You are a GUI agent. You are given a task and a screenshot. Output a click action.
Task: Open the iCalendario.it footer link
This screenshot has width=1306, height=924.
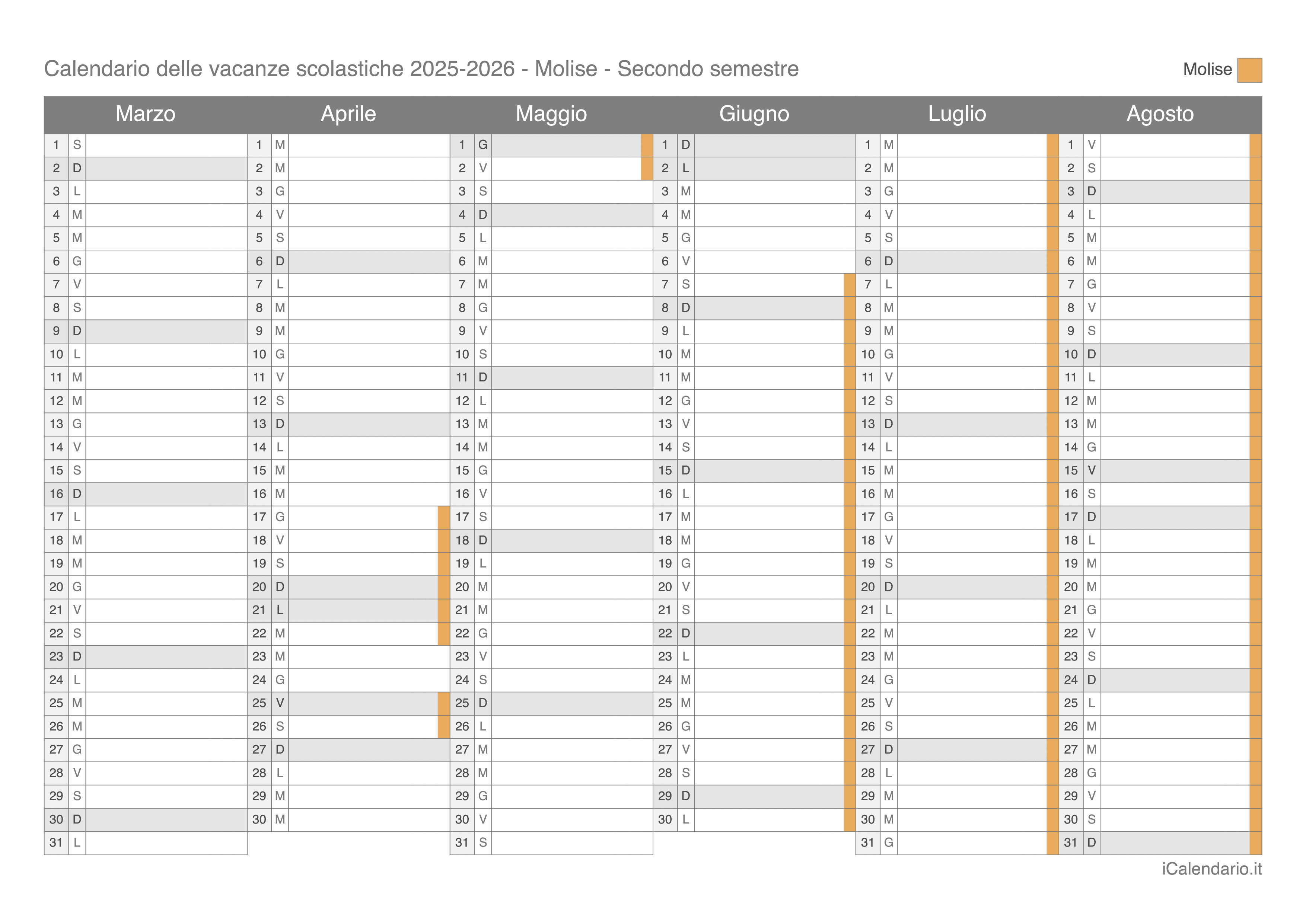point(1211,869)
